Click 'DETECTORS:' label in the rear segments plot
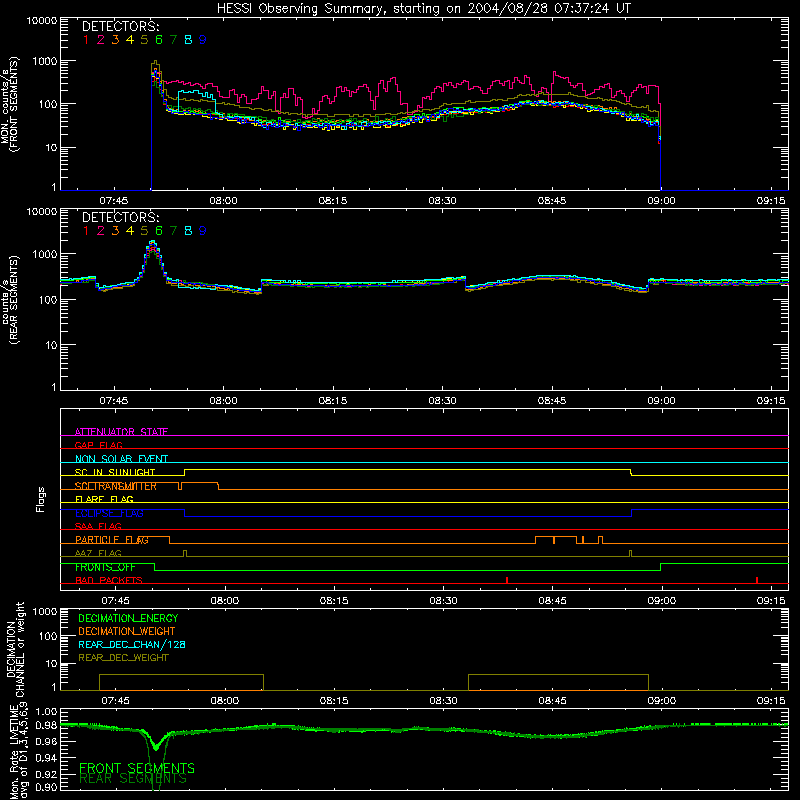 click(x=120, y=218)
